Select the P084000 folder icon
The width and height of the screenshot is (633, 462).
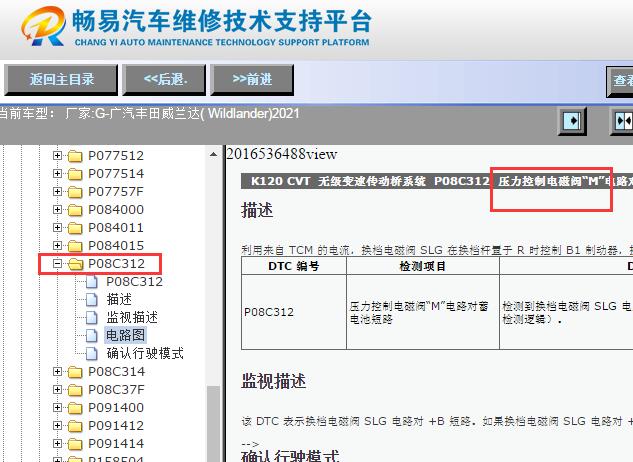75,210
